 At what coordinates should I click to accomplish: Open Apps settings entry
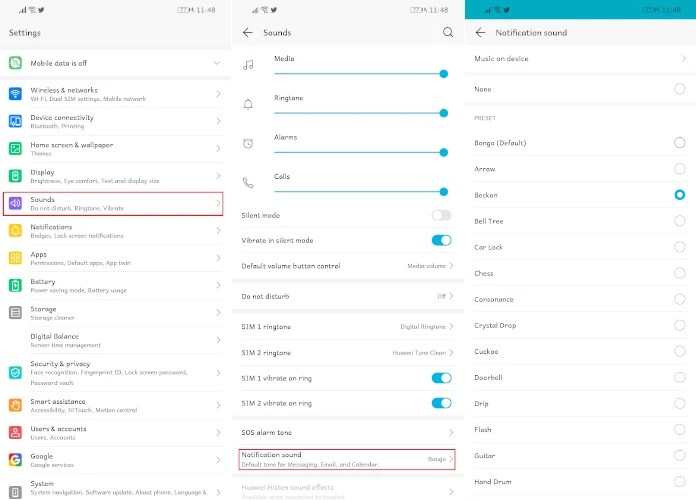(x=115, y=258)
